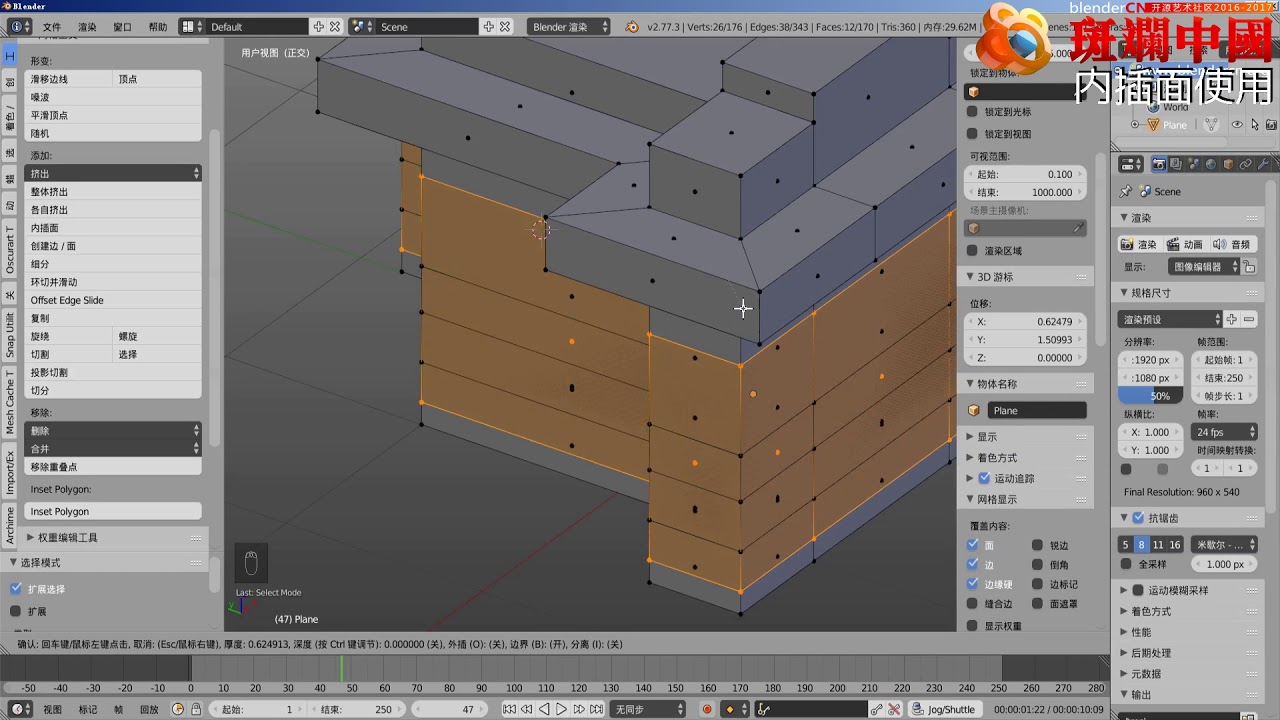The image size is (1280, 720).
Task: Click the Plane mesh data triangle icon
Action: coord(1212,125)
